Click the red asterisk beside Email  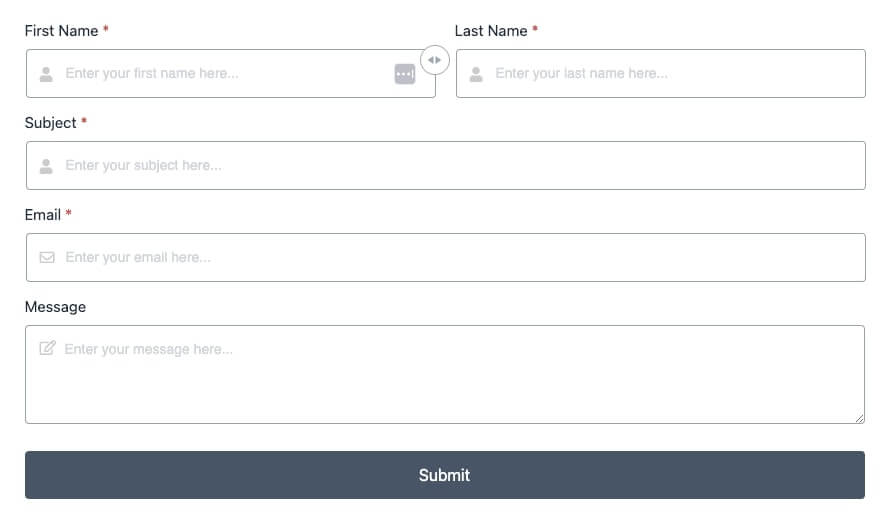click(x=68, y=214)
